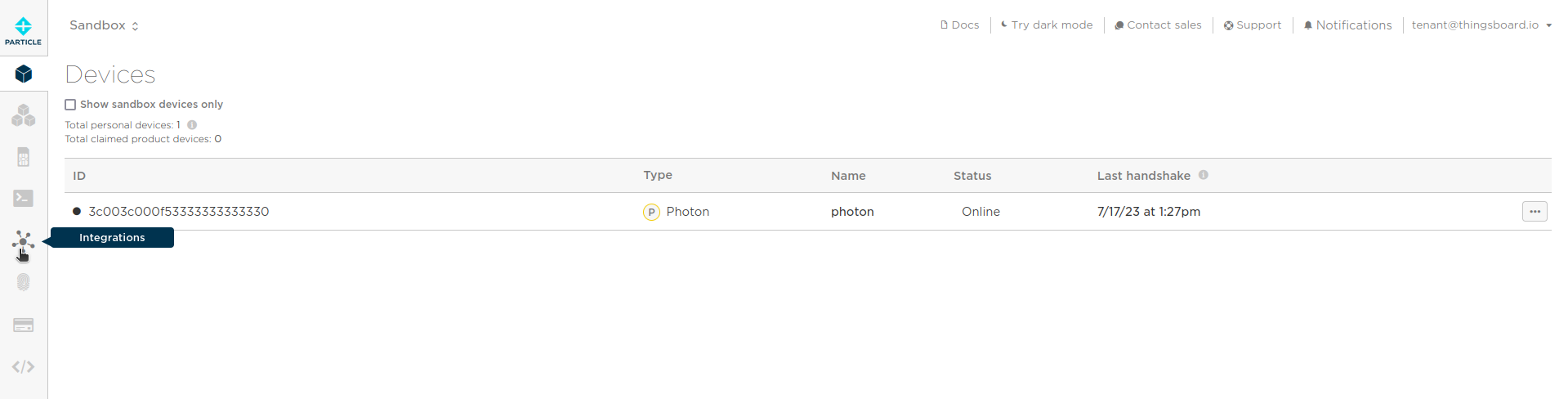The width and height of the screenshot is (1568, 399).
Task: Switch to dark mode
Action: coord(1047,25)
